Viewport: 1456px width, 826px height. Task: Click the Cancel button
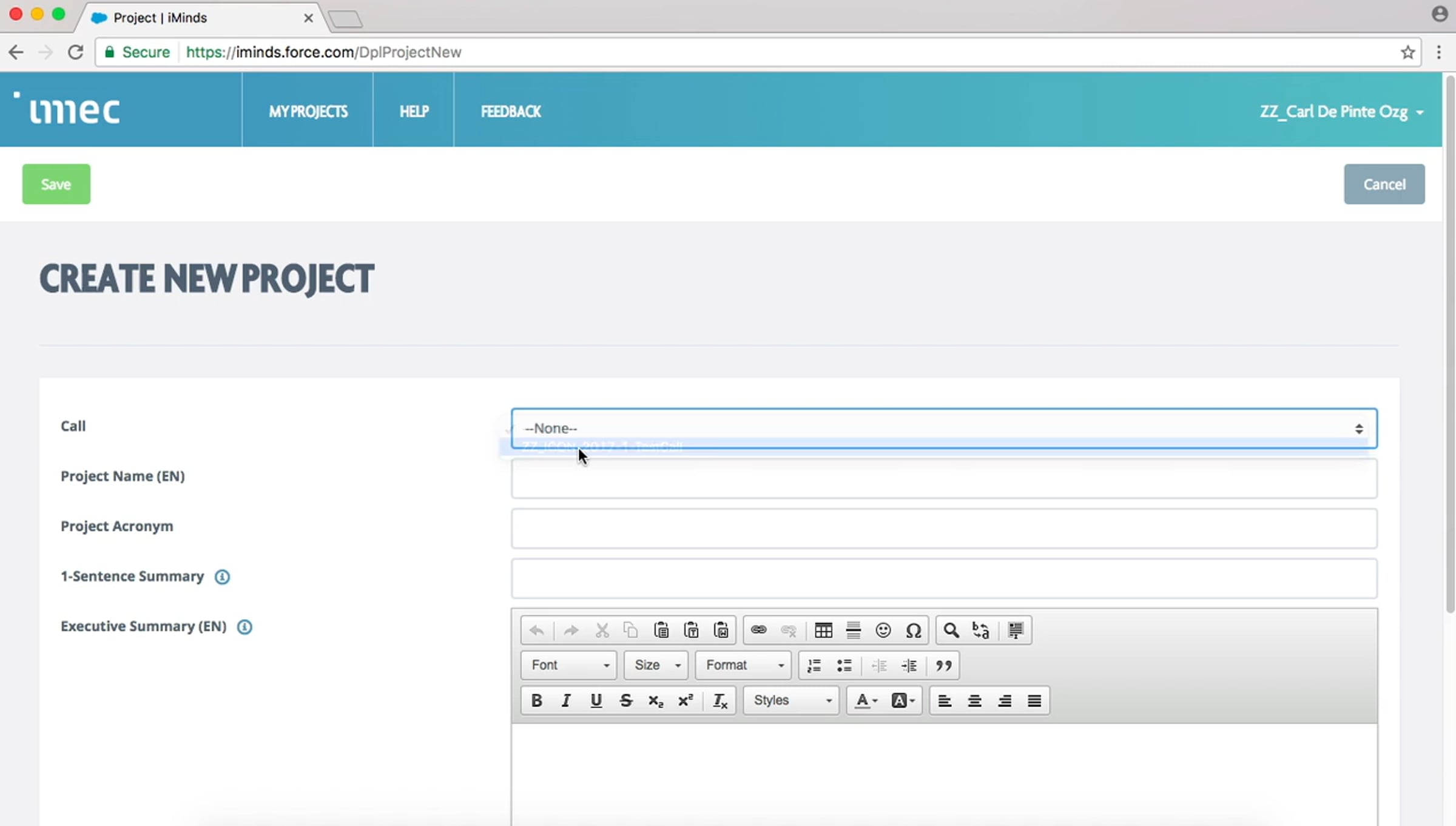coord(1384,184)
